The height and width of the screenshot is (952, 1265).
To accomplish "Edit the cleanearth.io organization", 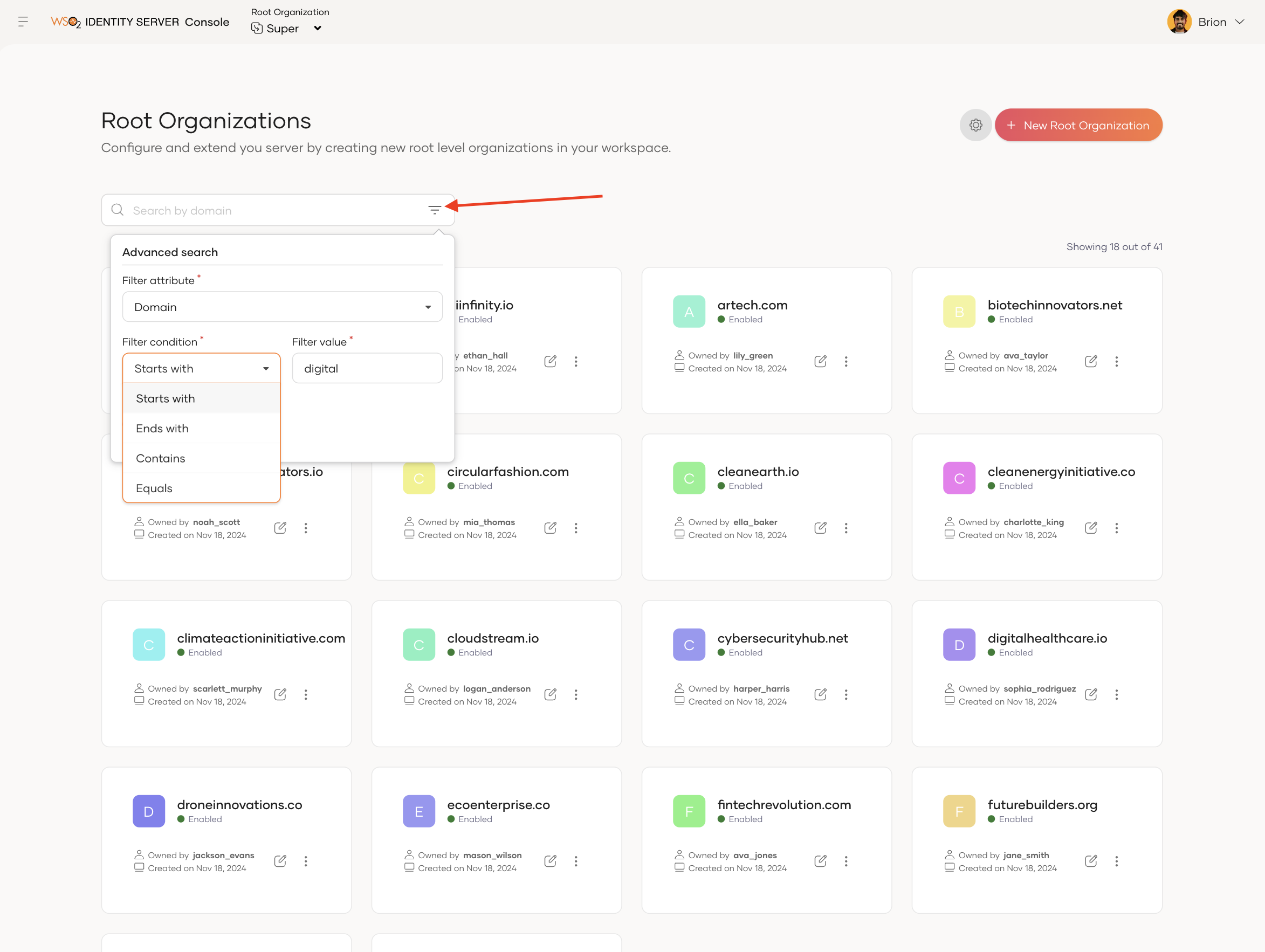I will coord(821,528).
